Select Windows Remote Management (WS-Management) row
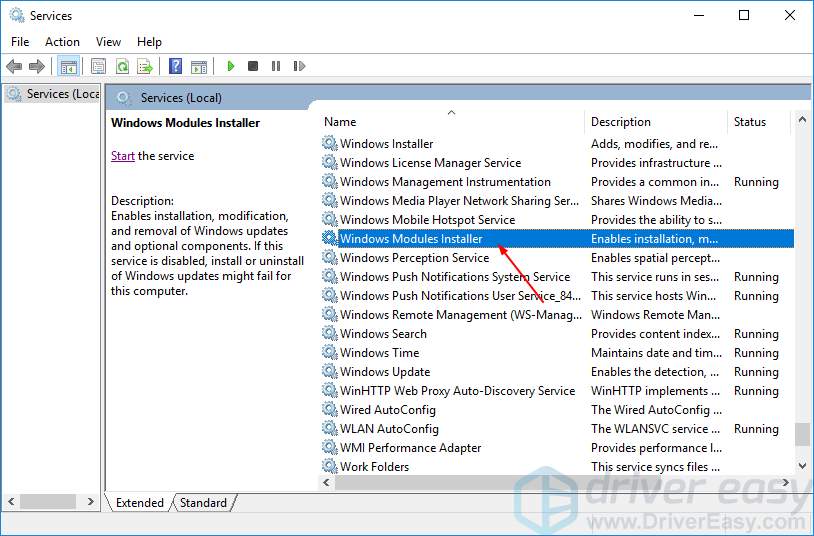Image resolution: width=814 pixels, height=536 pixels. [557, 315]
